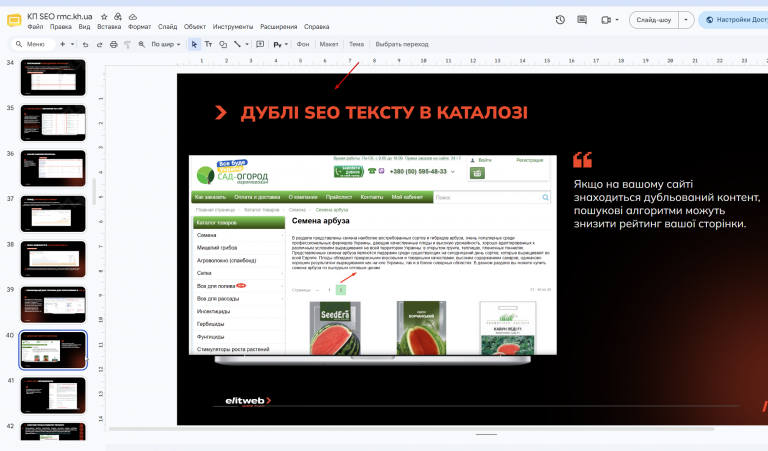The width and height of the screenshot is (768, 451).
Task: Insert a text box tool
Action: [208, 44]
